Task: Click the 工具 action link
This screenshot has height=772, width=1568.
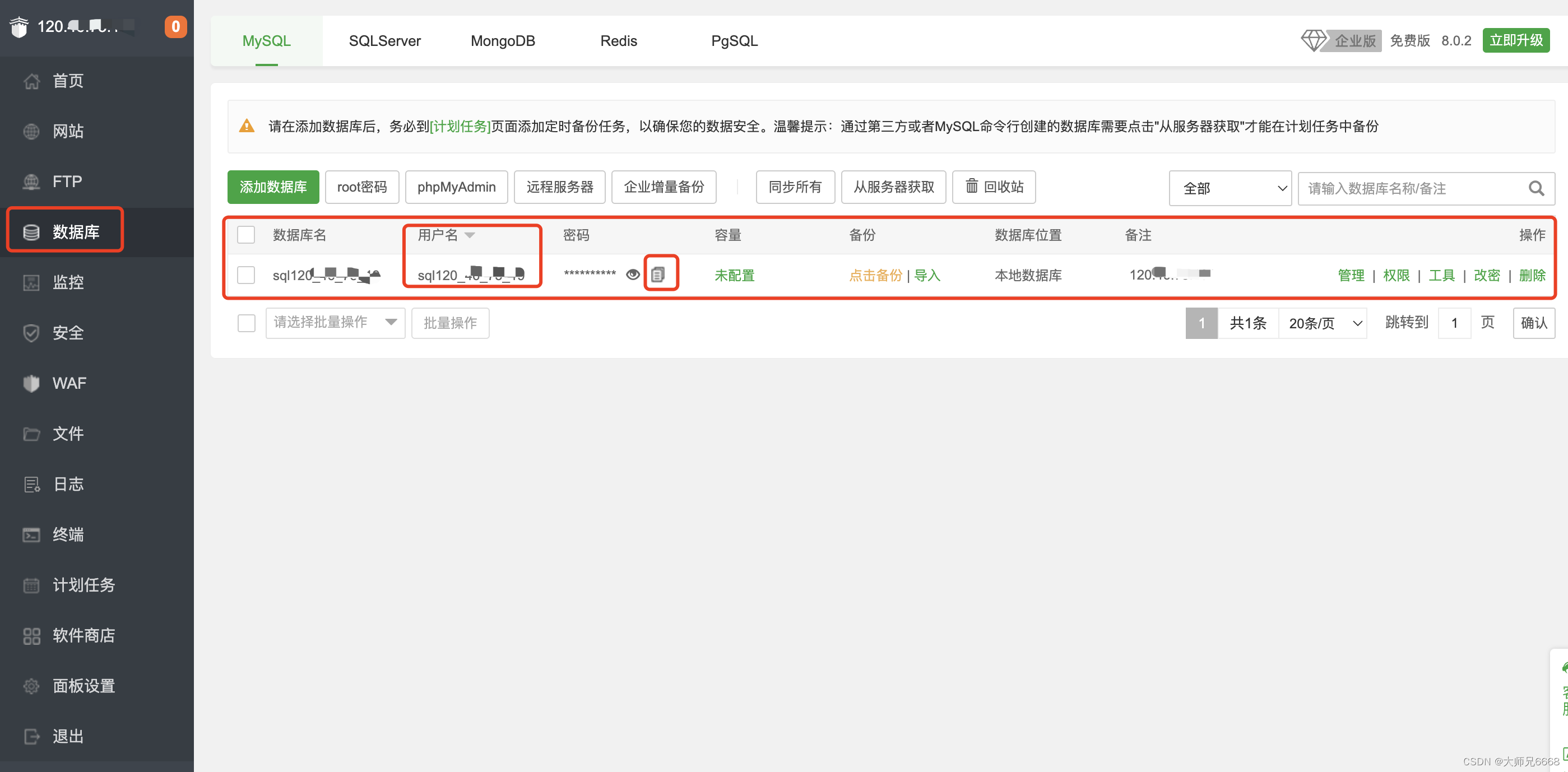Action: point(1441,275)
